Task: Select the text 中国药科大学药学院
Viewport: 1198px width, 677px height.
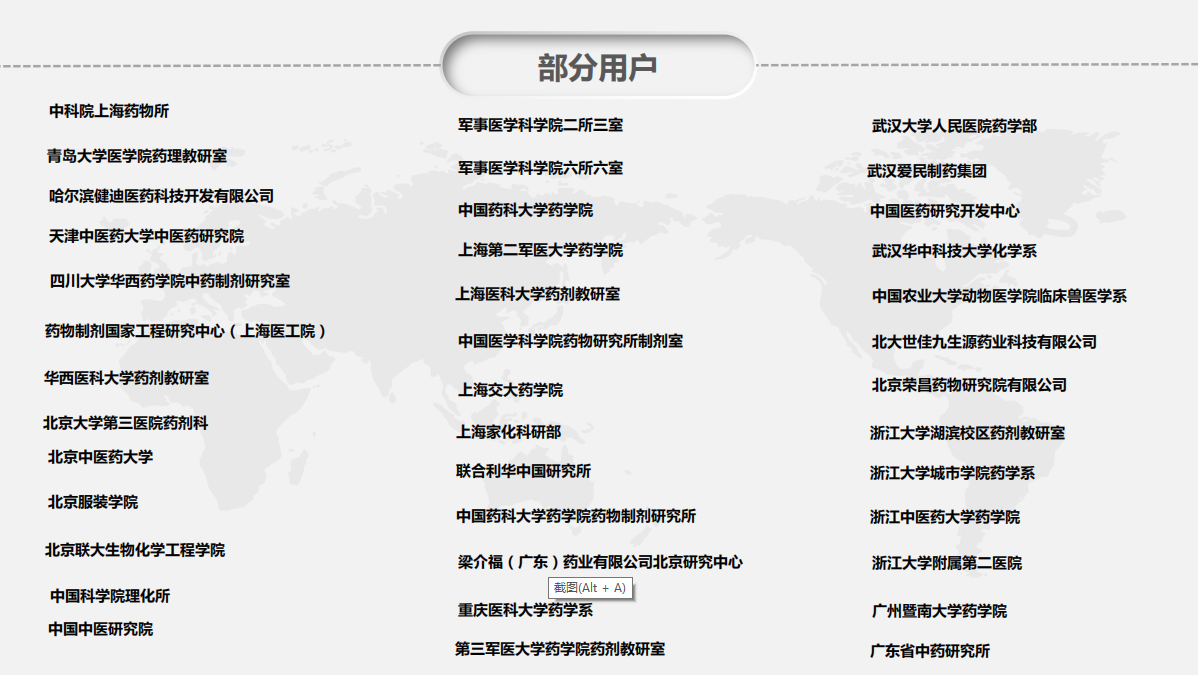Action: [x=525, y=210]
